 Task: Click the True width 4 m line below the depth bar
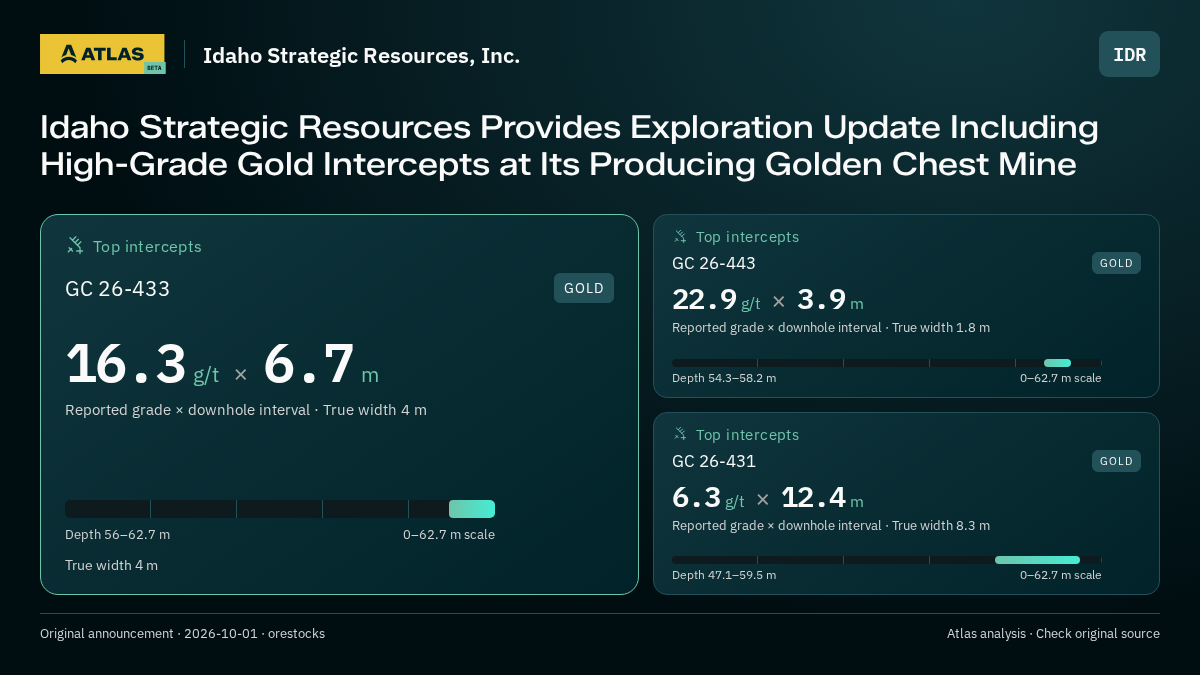[x=111, y=566]
